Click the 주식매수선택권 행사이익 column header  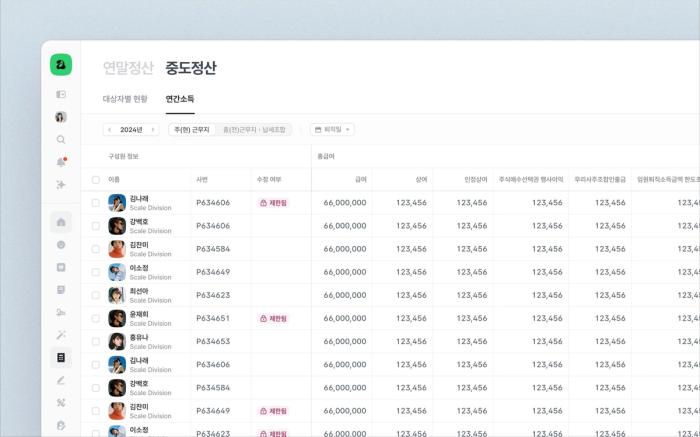pyautogui.click(x=531, y=179)
